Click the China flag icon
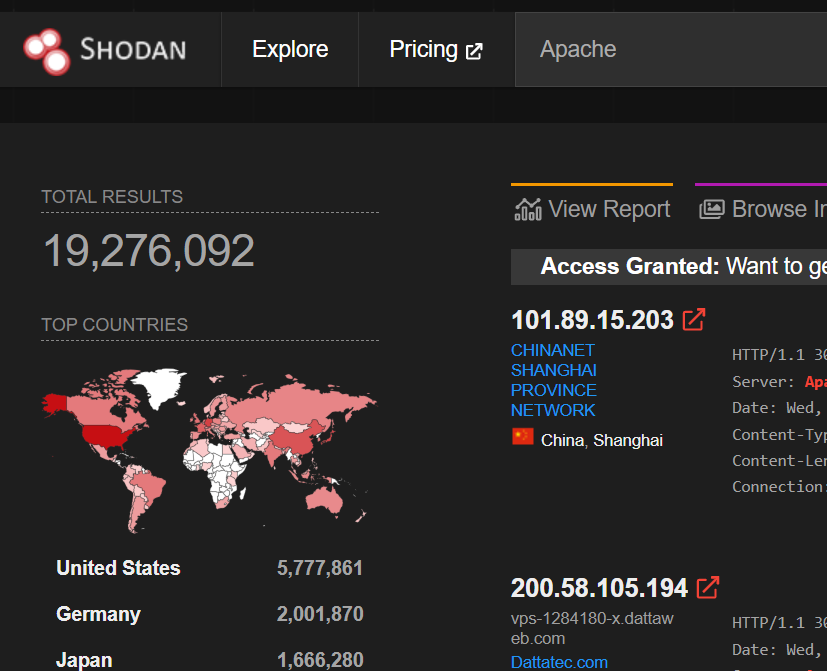The width and height of the screenshot is (827, 671). tap(521, 436)
